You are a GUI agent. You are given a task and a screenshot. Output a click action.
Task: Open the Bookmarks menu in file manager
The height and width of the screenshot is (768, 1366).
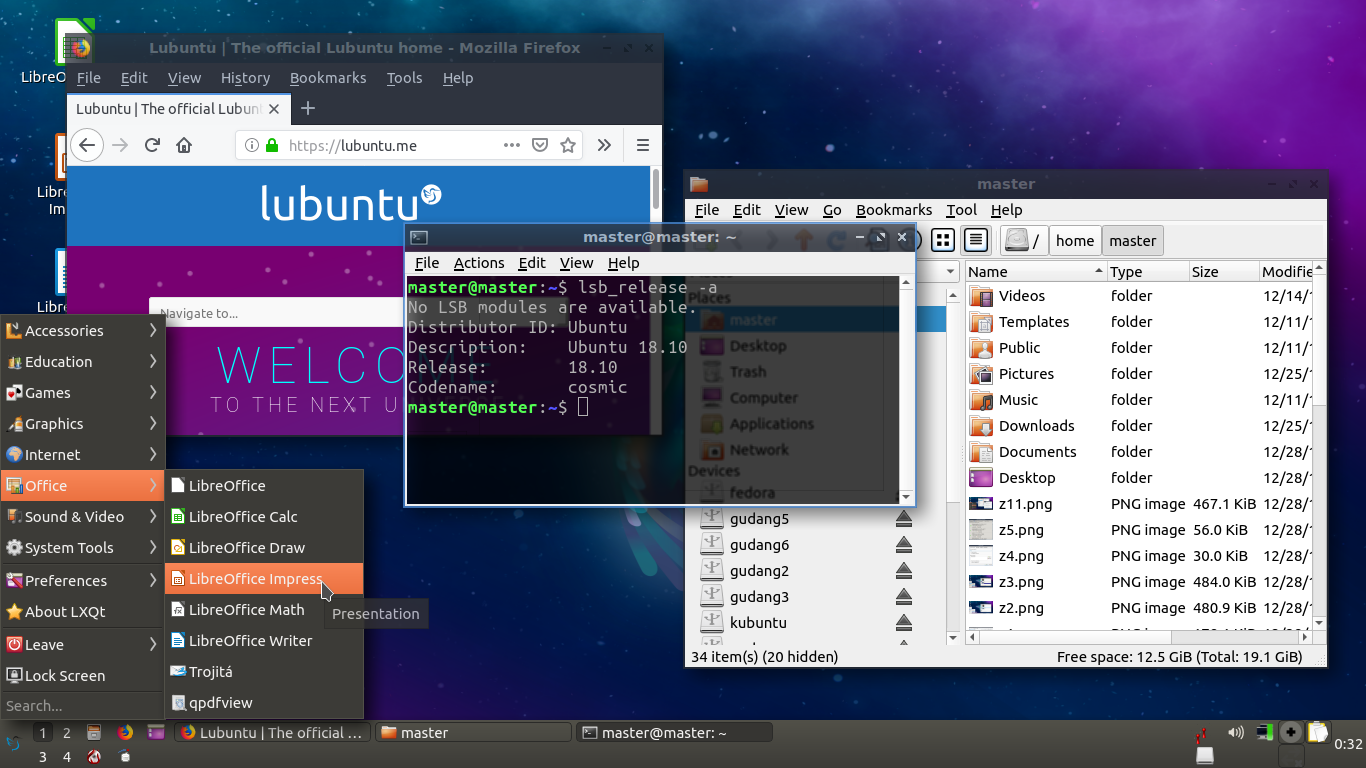[893, 210]
